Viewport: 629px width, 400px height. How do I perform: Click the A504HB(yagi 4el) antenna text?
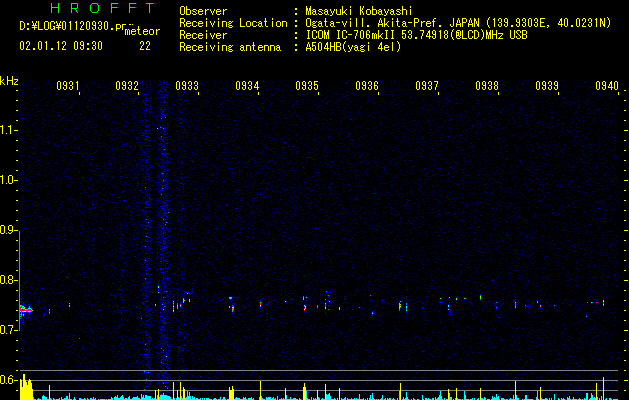tap(353, 47)
